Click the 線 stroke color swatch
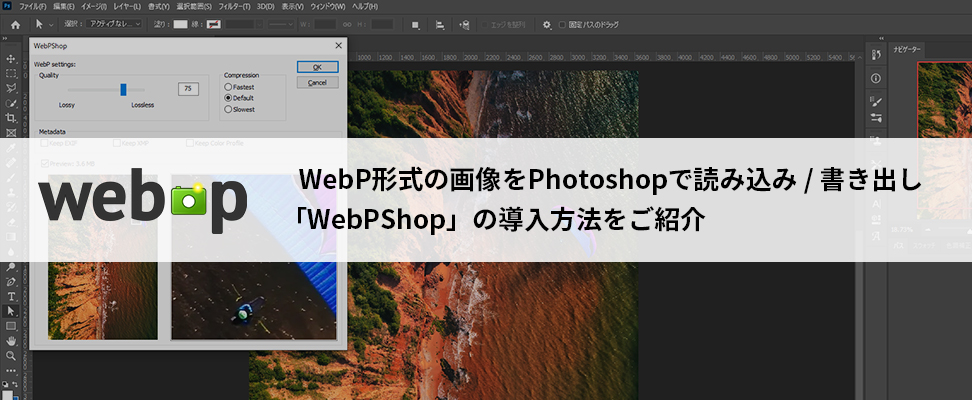 (214, 24)
